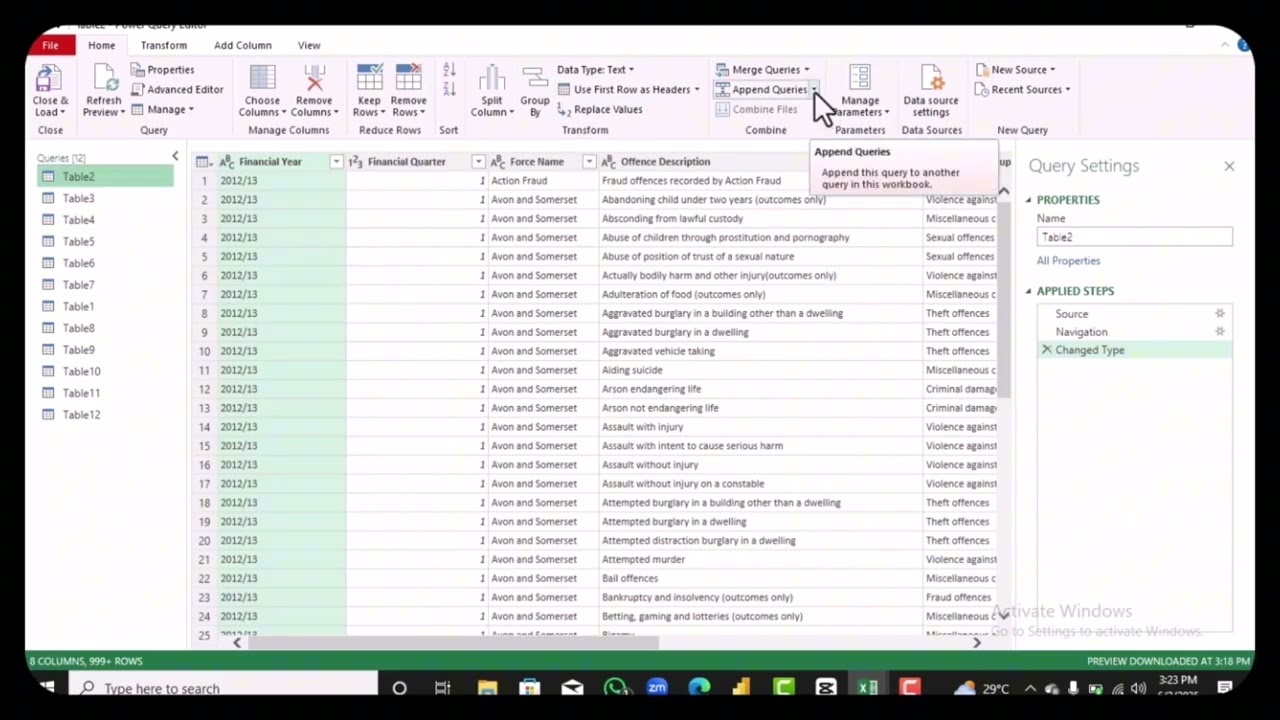Click the query Name input field
Screen dimensions: 1280x720
[x=1134, y=237]
